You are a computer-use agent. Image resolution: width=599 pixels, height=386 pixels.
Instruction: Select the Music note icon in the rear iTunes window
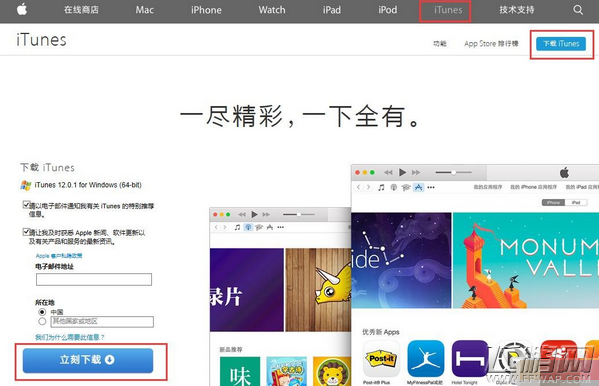(x=237, y=227)
